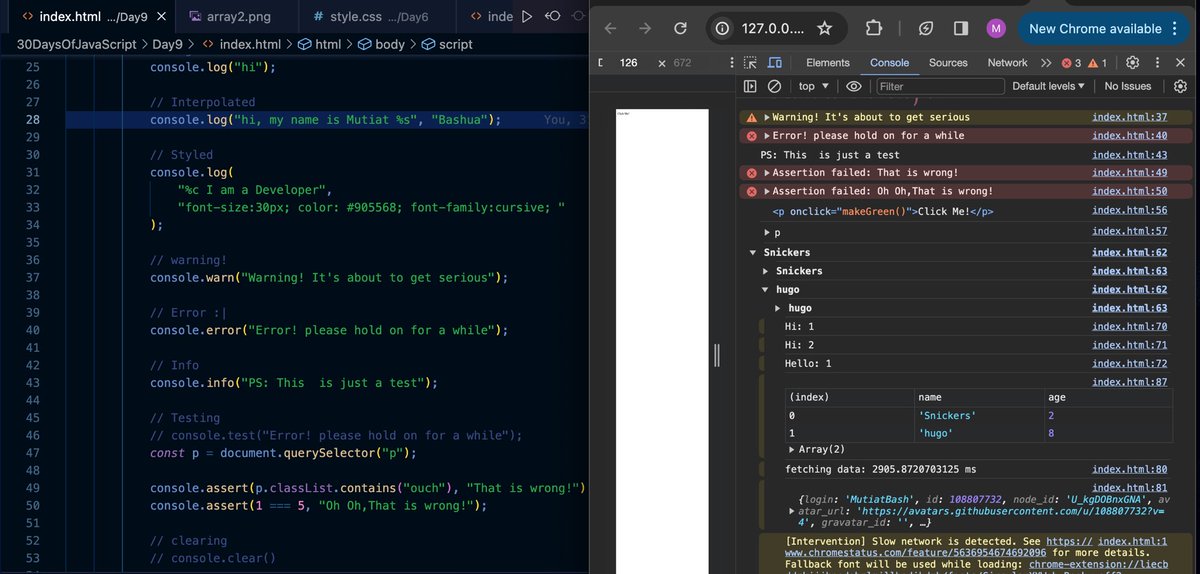
Task: Show more DevTools tabs with the double chevron
Action: [1046, 63]
